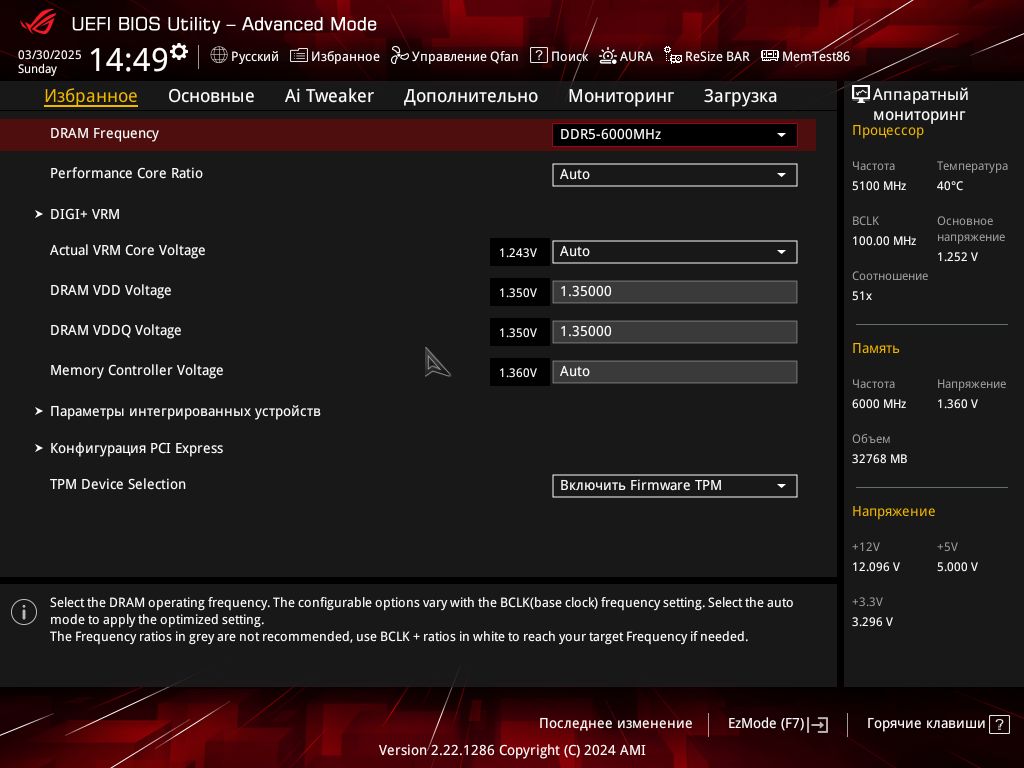Click the Русский language button

pyautogui.click(x=245, y=56)
